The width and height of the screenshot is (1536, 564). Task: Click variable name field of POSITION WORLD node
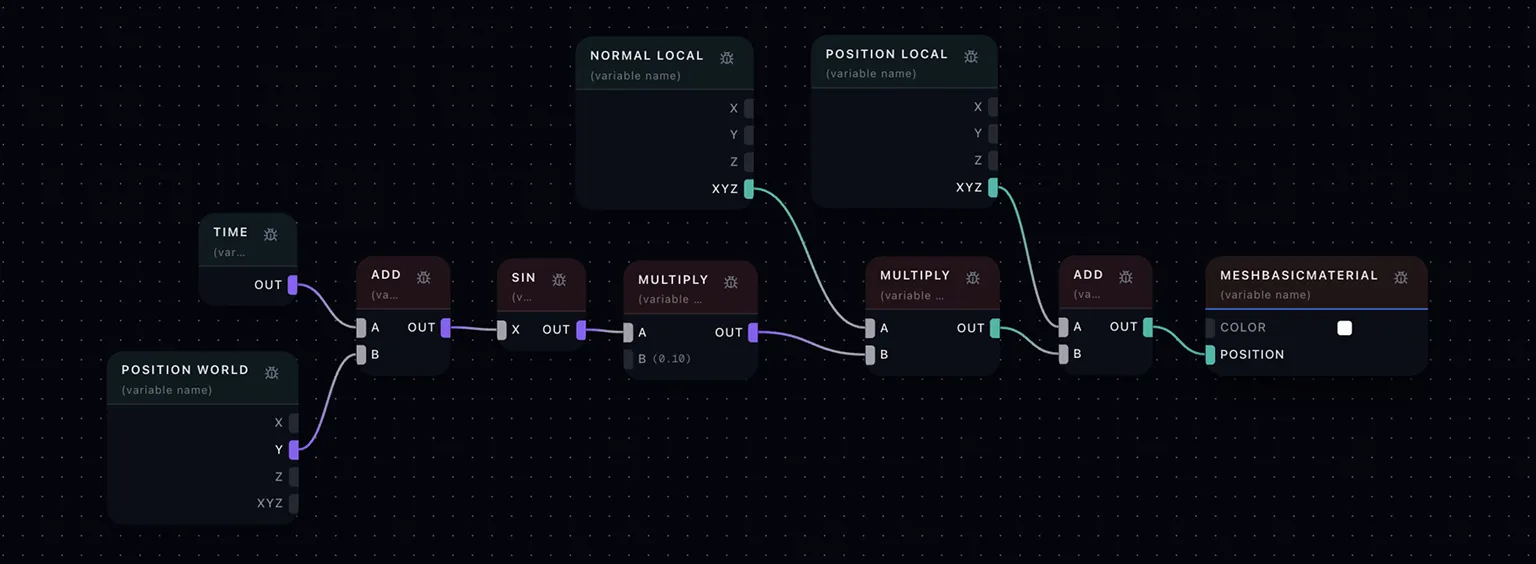166,390
